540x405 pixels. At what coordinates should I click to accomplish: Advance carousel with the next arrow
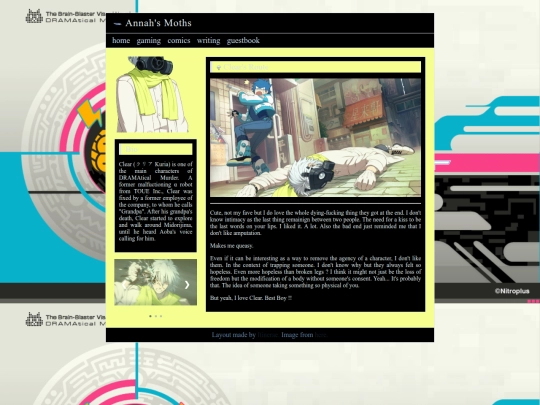[187, 284]
